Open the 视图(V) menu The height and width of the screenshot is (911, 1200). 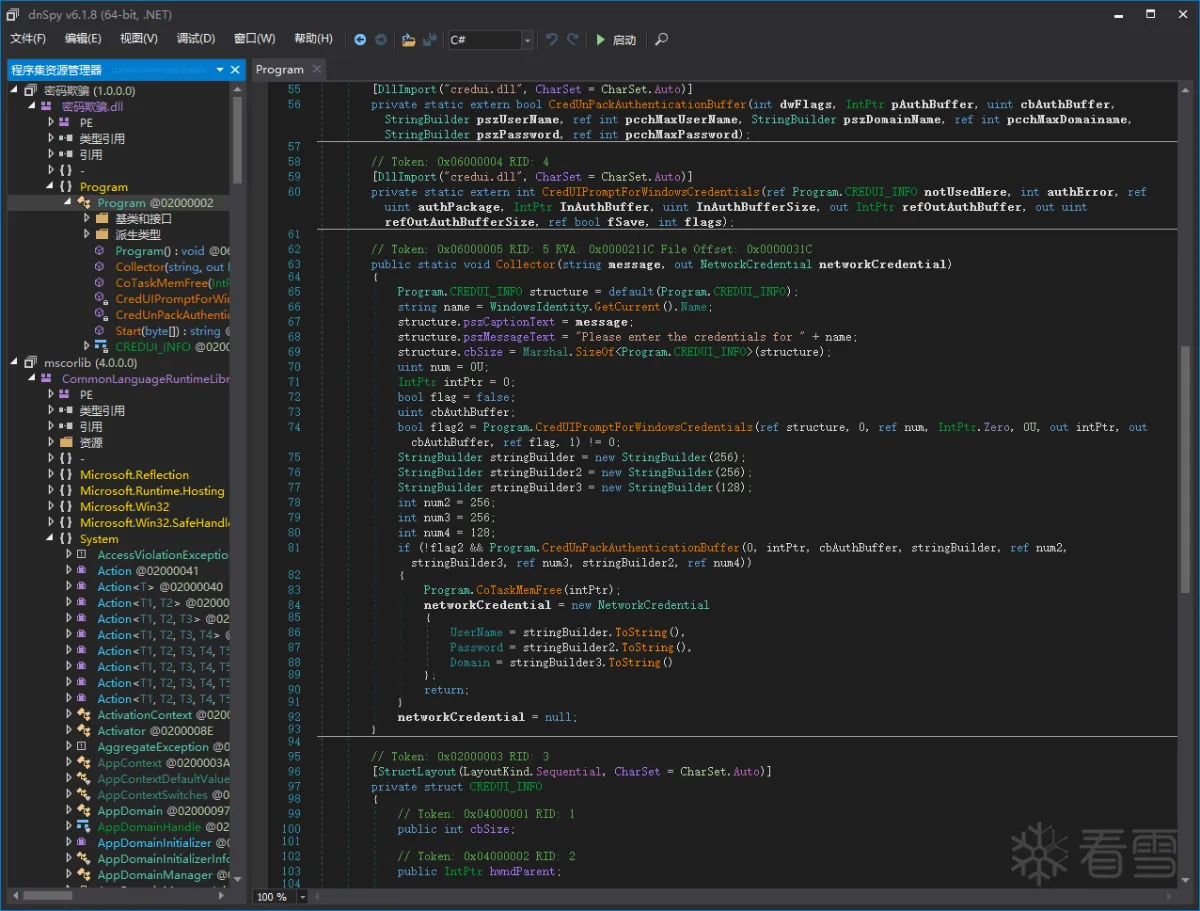click(139, 39)
